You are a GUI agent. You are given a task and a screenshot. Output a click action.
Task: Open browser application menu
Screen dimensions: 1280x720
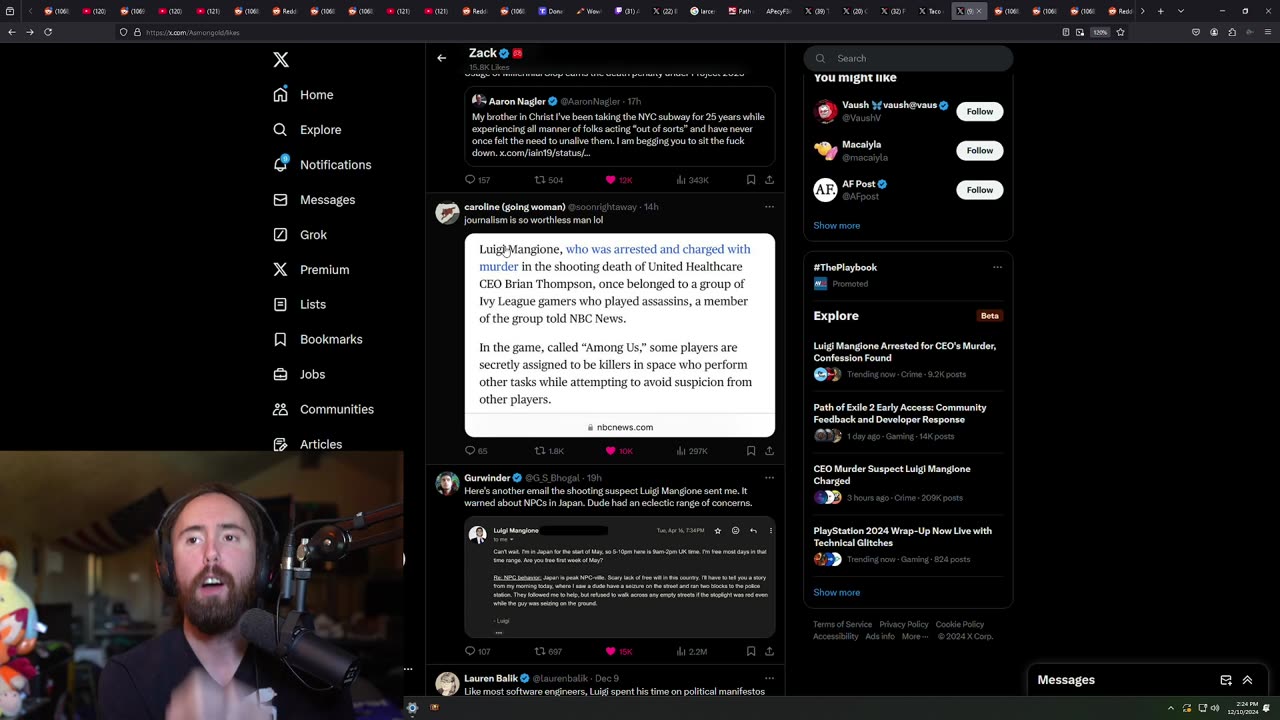[x=1267, y=32]
